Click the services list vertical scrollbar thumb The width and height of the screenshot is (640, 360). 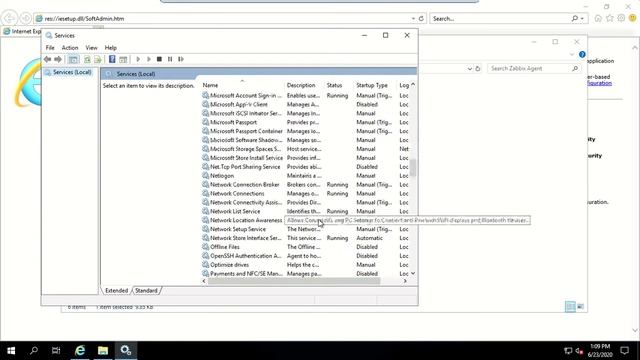(x=413, y=168)
